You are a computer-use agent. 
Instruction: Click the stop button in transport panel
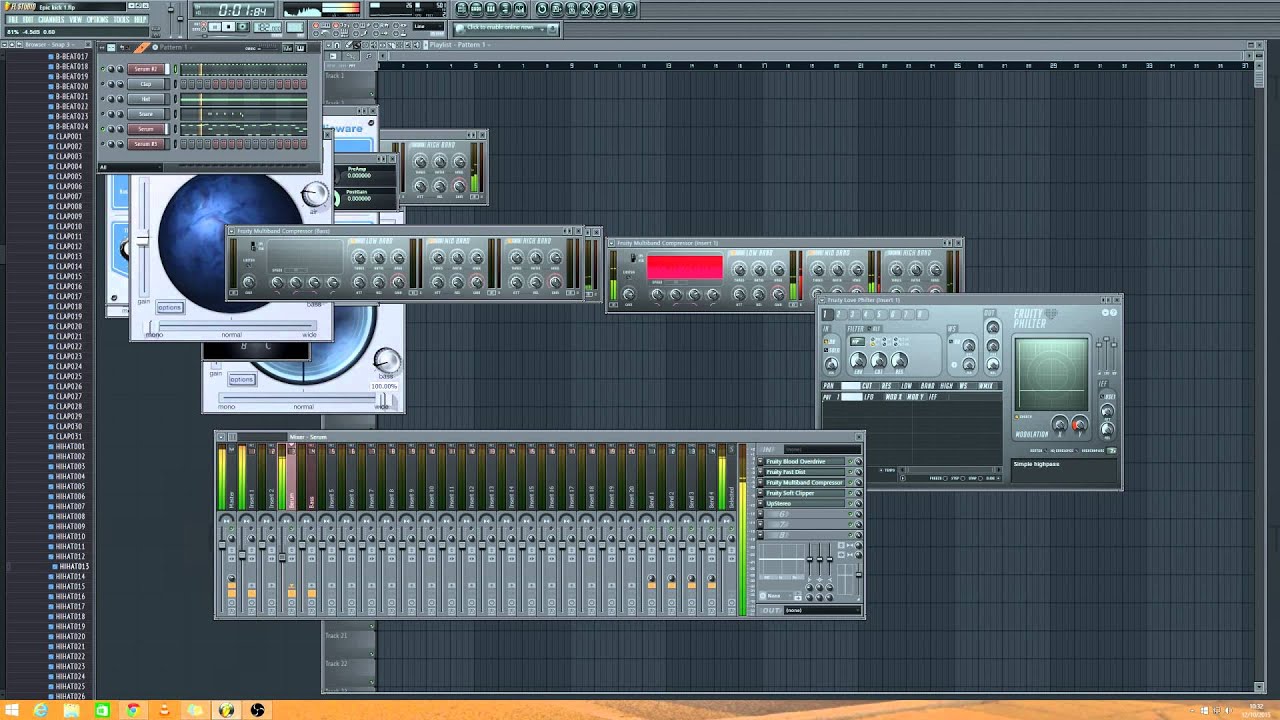228,27
